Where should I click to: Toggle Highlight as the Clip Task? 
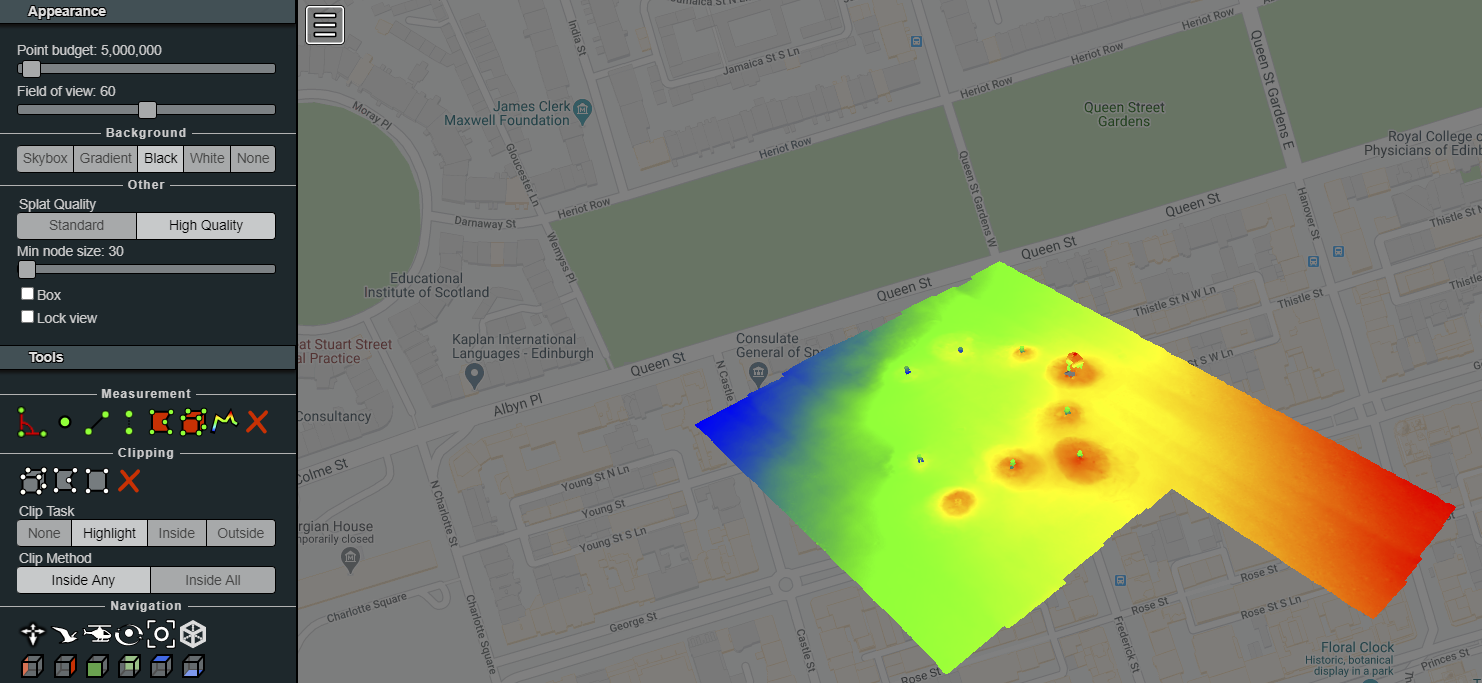[x=109, y=532]
